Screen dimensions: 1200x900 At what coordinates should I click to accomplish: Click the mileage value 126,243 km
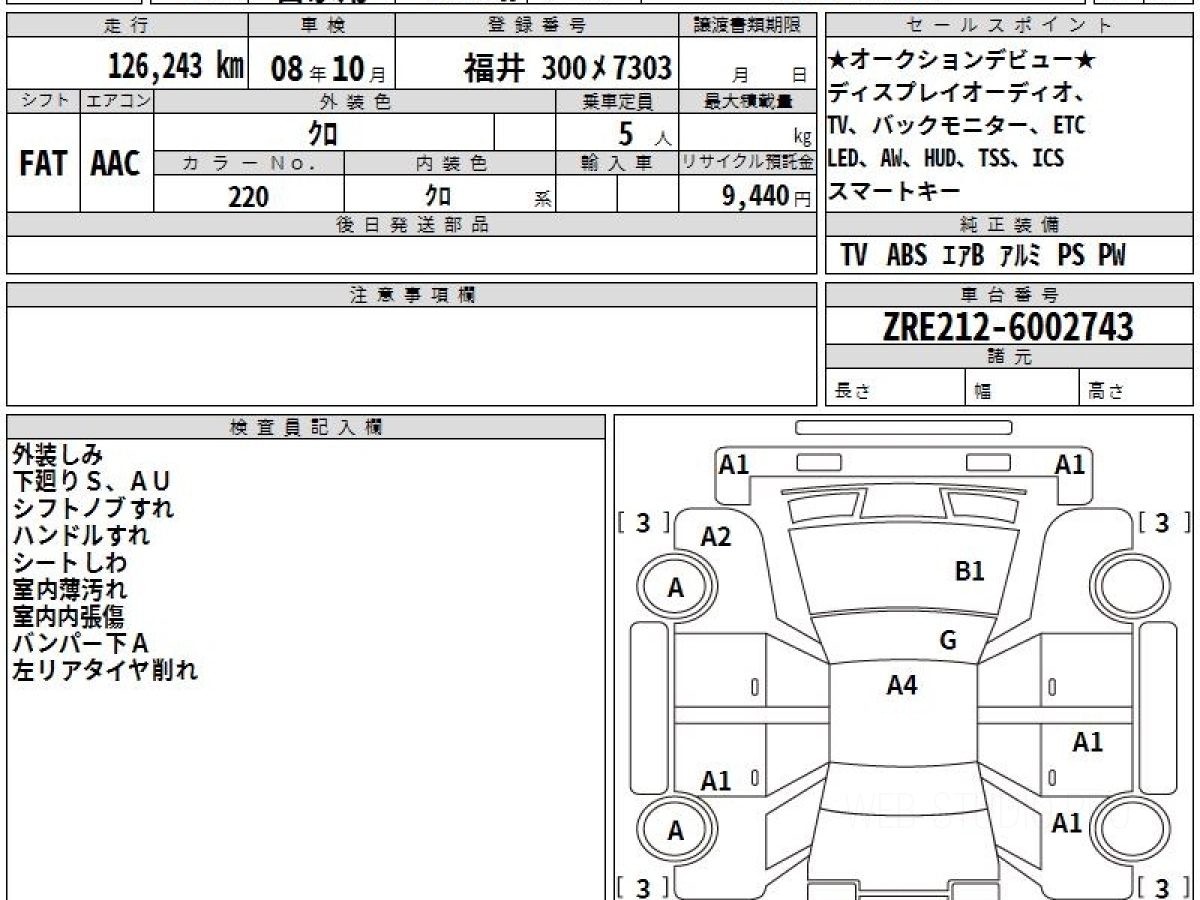(176, 66)
